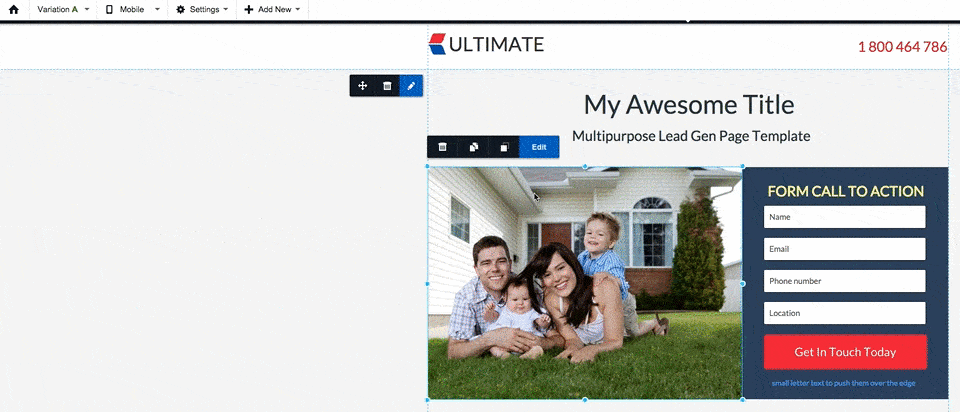
Task: Select the 'My Awesome Title' heading
Action: coord(689,105)
